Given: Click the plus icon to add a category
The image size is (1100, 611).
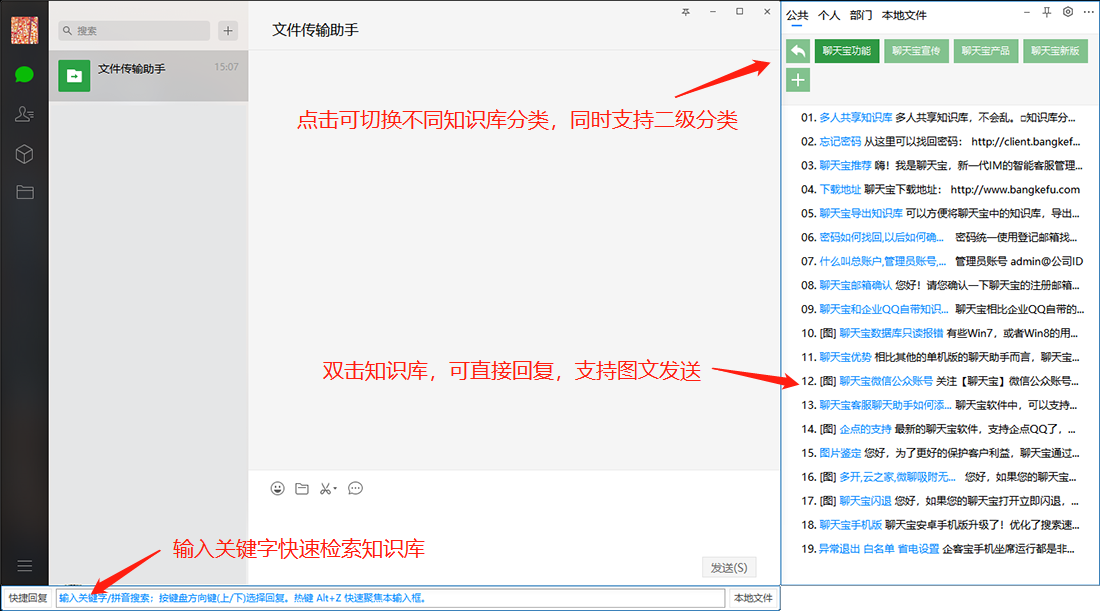Looking at the screenshot, I should click(797, 80).
